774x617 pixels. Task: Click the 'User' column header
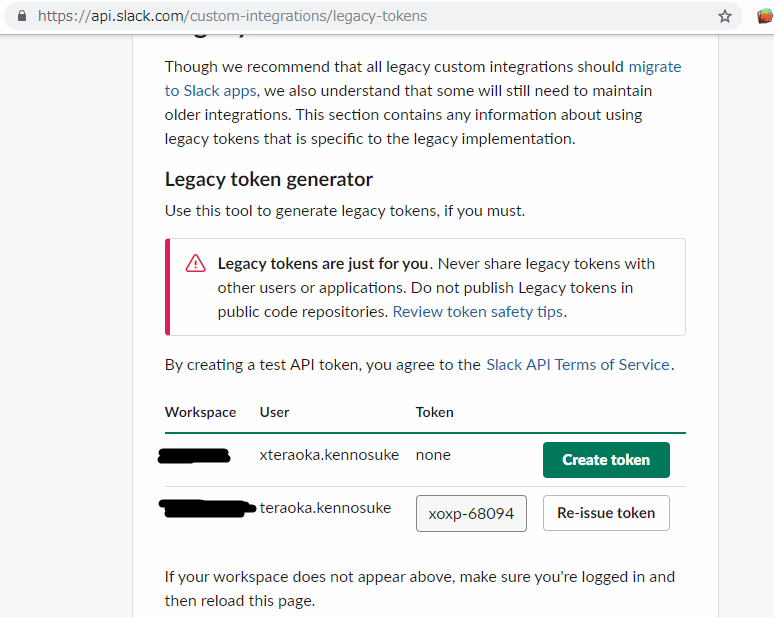click(274, 412)
